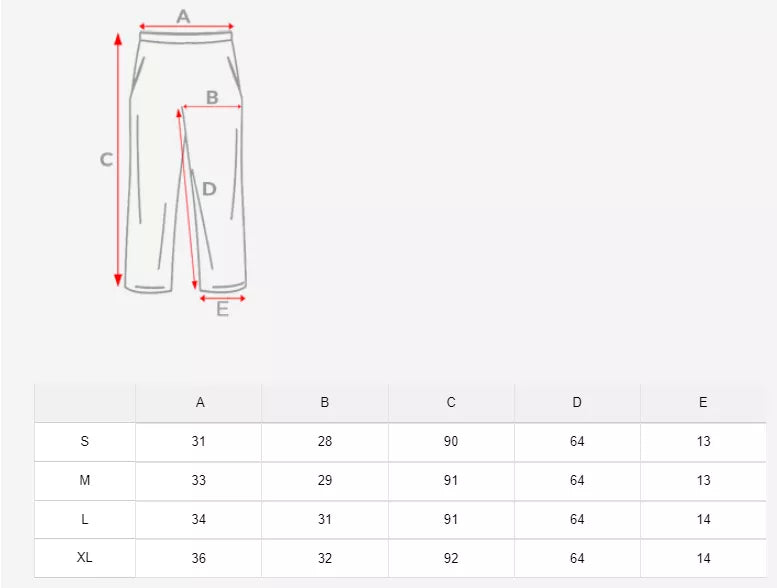This screenshot has height=588, width=777.
Task: Select column header B in size table
Action: point(325,403)
